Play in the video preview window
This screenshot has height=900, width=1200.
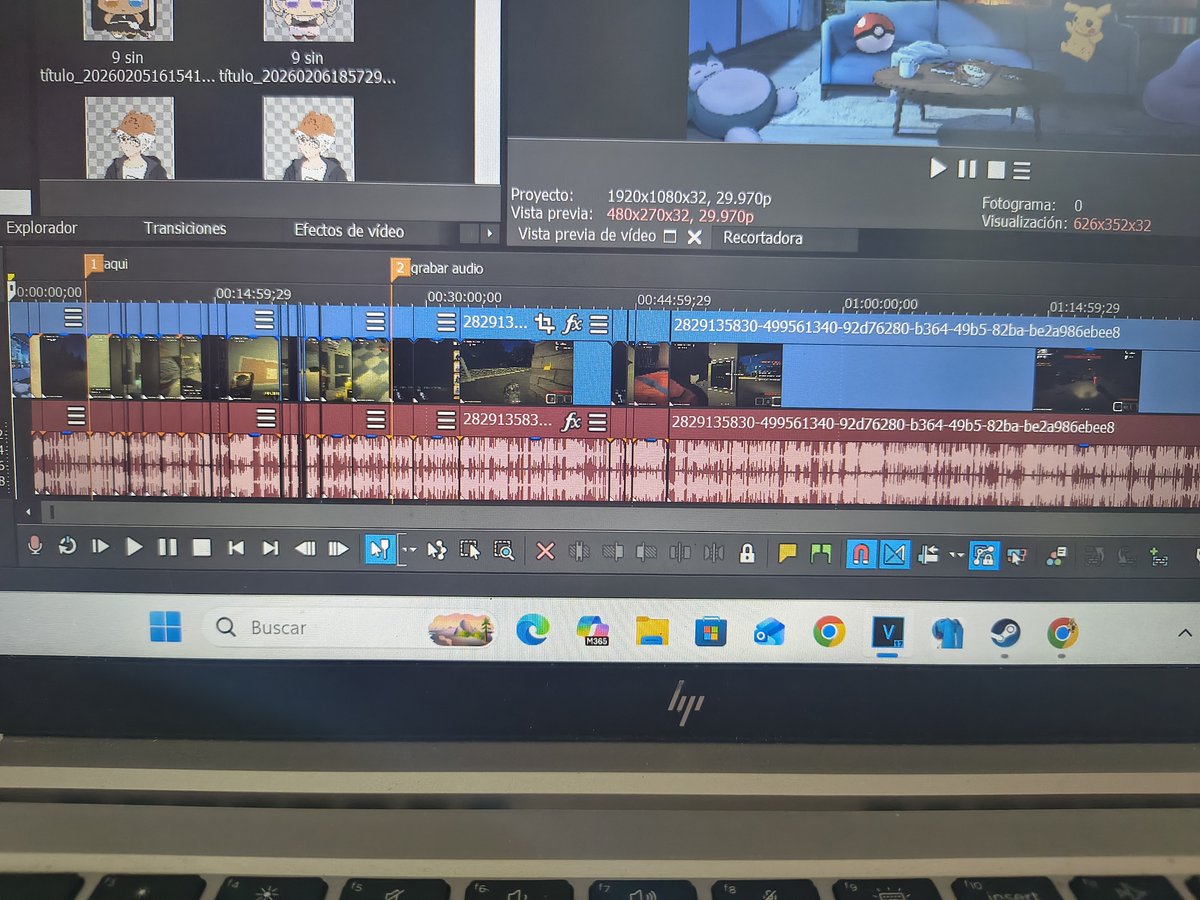click(x=938, y=168)
